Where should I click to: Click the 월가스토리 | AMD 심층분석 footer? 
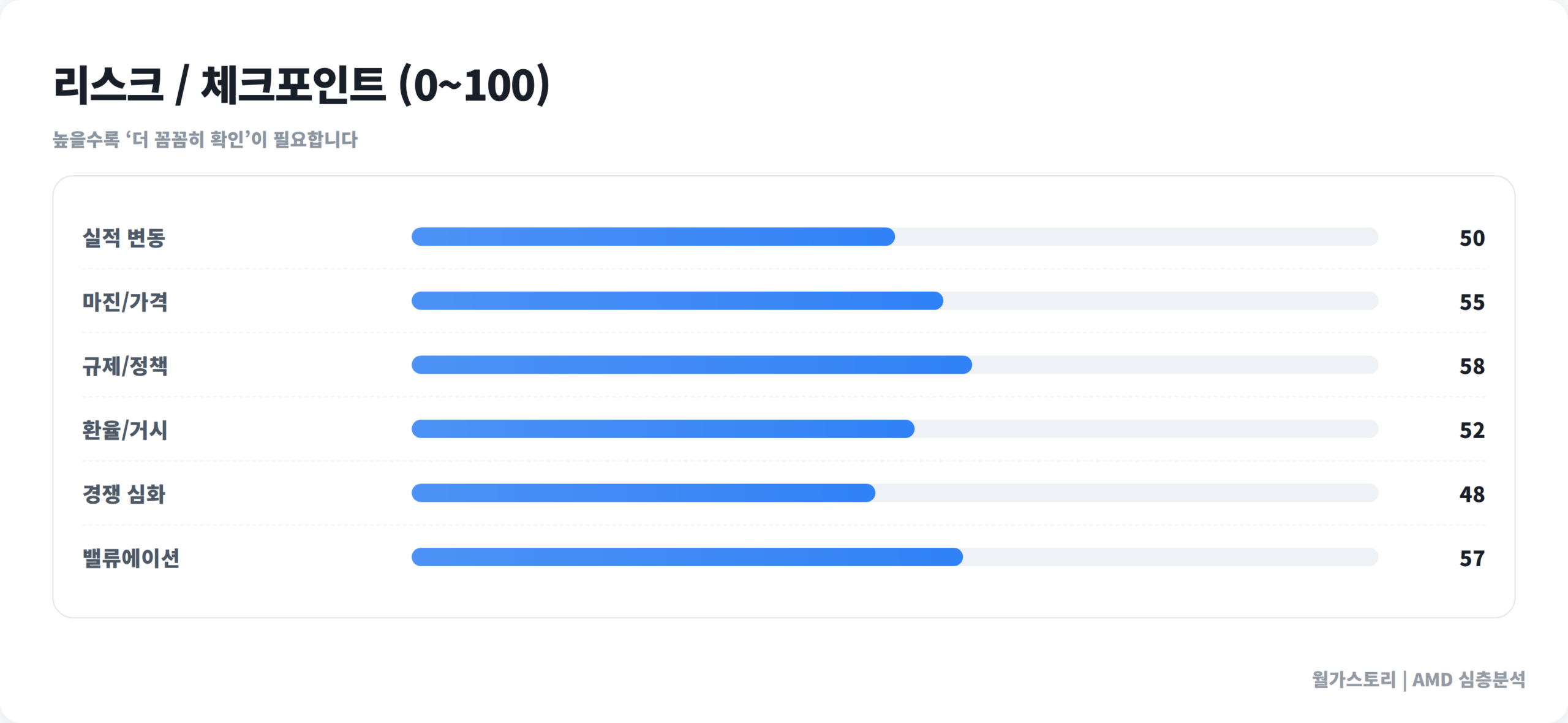1418,679
